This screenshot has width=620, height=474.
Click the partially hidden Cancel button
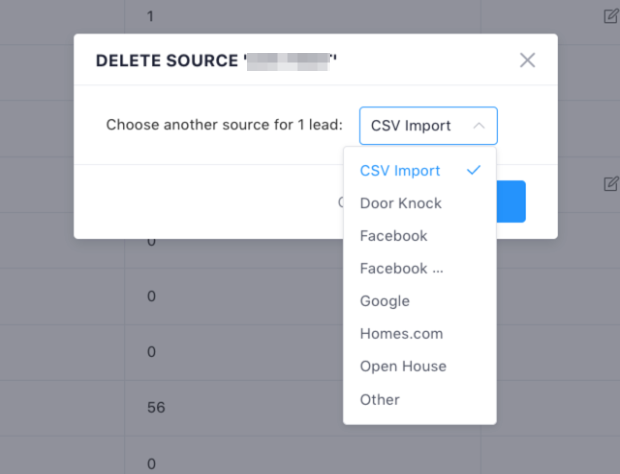[340, 202]
